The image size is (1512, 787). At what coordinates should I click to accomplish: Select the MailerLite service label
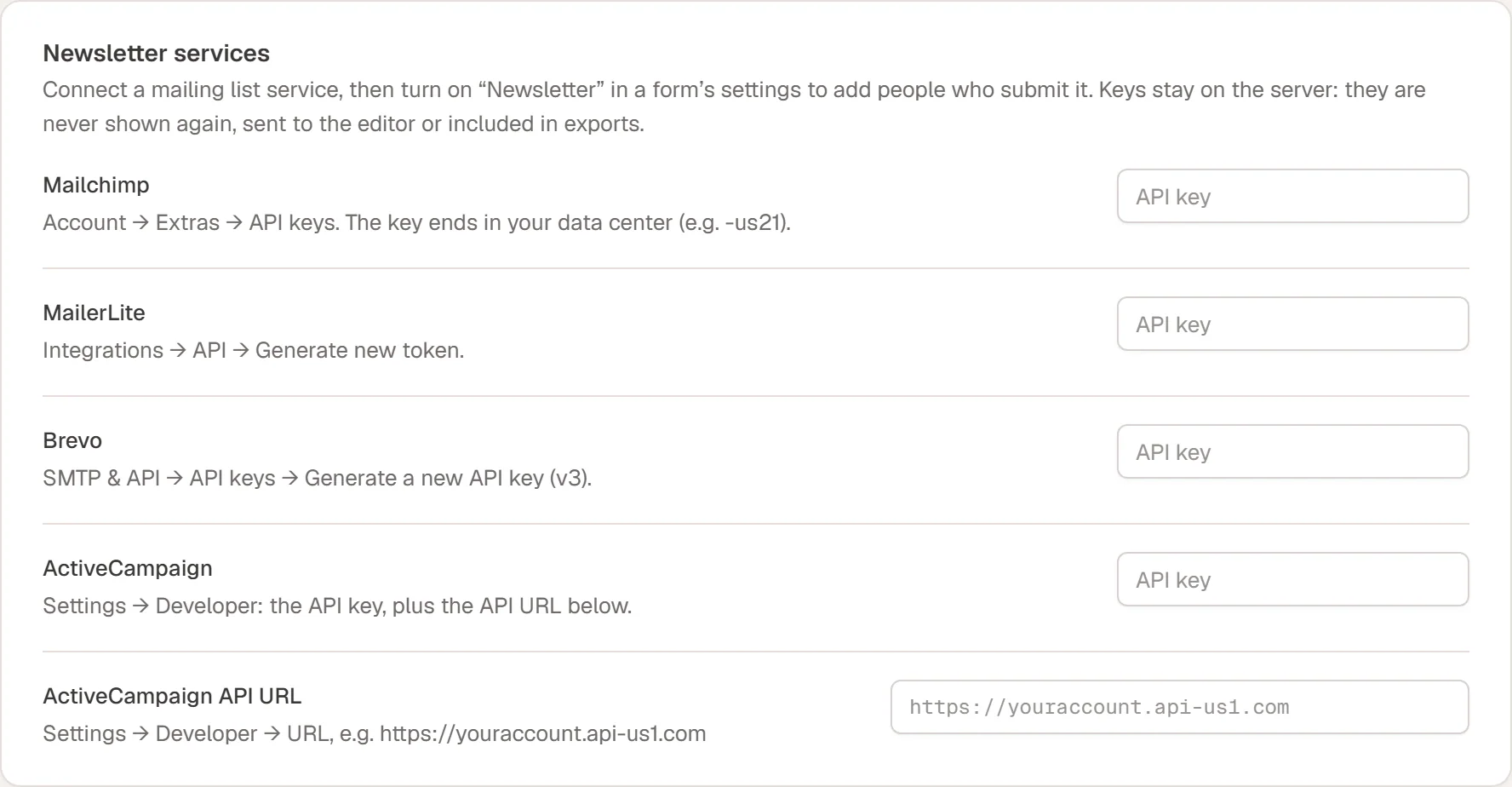click(x=94, y=313)
